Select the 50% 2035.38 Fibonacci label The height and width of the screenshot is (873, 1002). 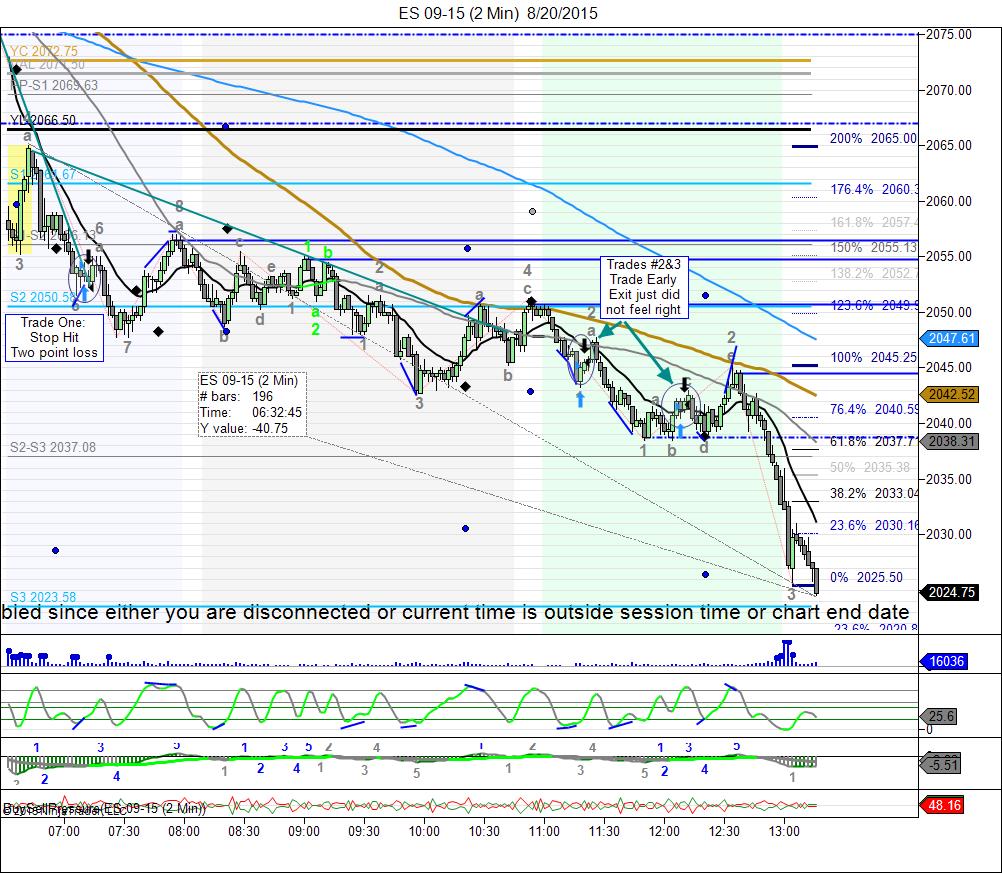[x=870, y=467]
